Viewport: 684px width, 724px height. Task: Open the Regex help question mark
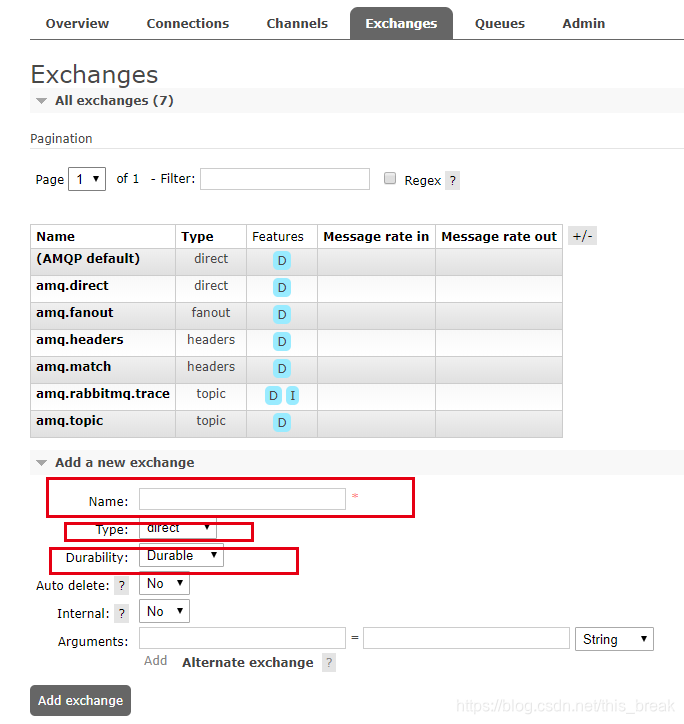click(x=453, y=181)
